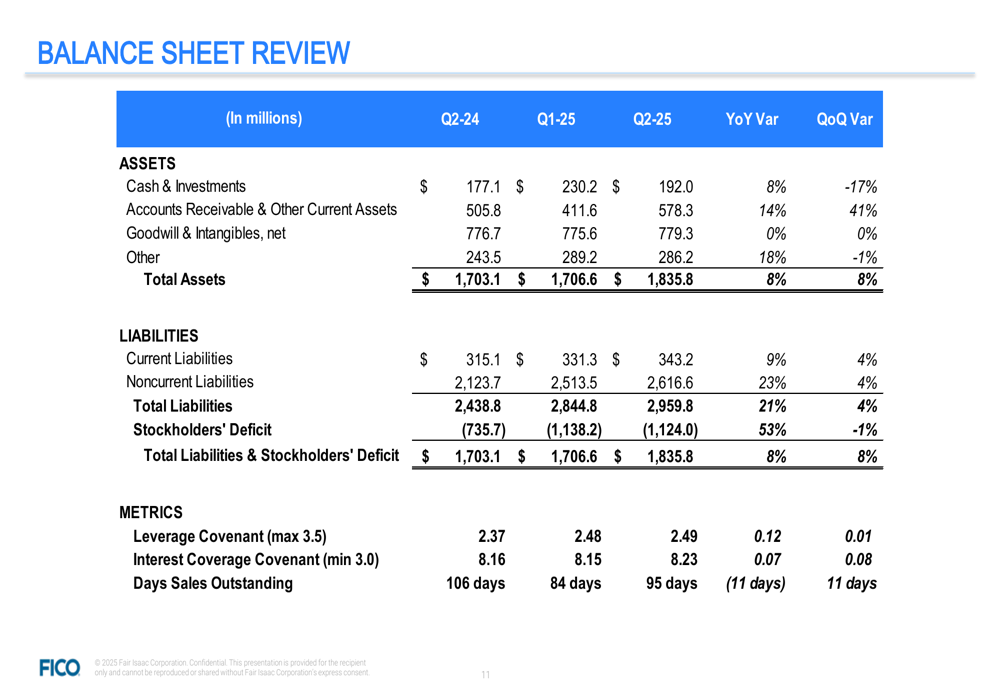Viewport: 1000px width, 685px height.
Task: Click Interest Coverage Covenant (min 3.0) label
Action: click(256, 559)
